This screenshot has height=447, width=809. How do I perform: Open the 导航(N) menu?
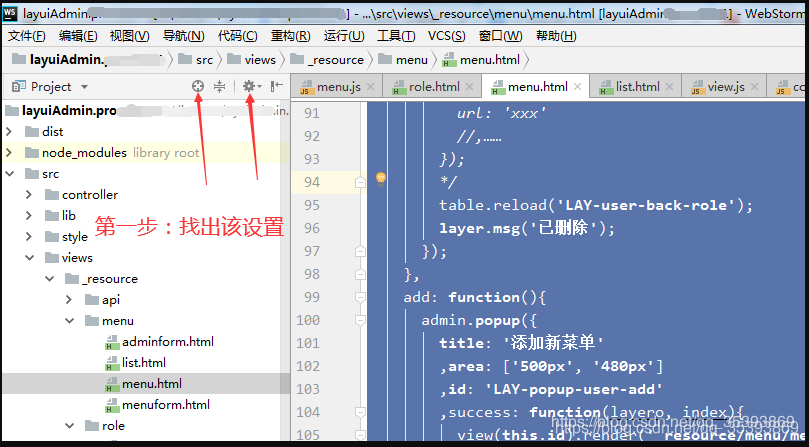pos(184,36)
